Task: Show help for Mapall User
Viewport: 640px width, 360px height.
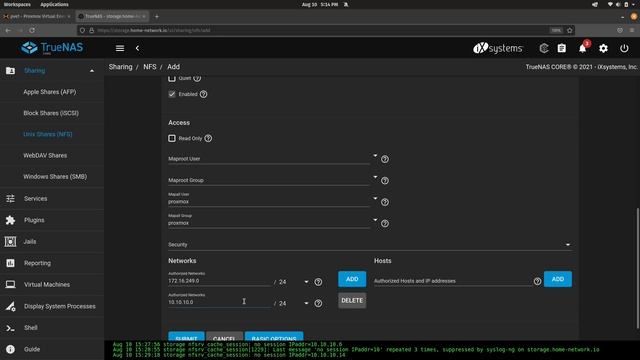Action: (384, 202)
